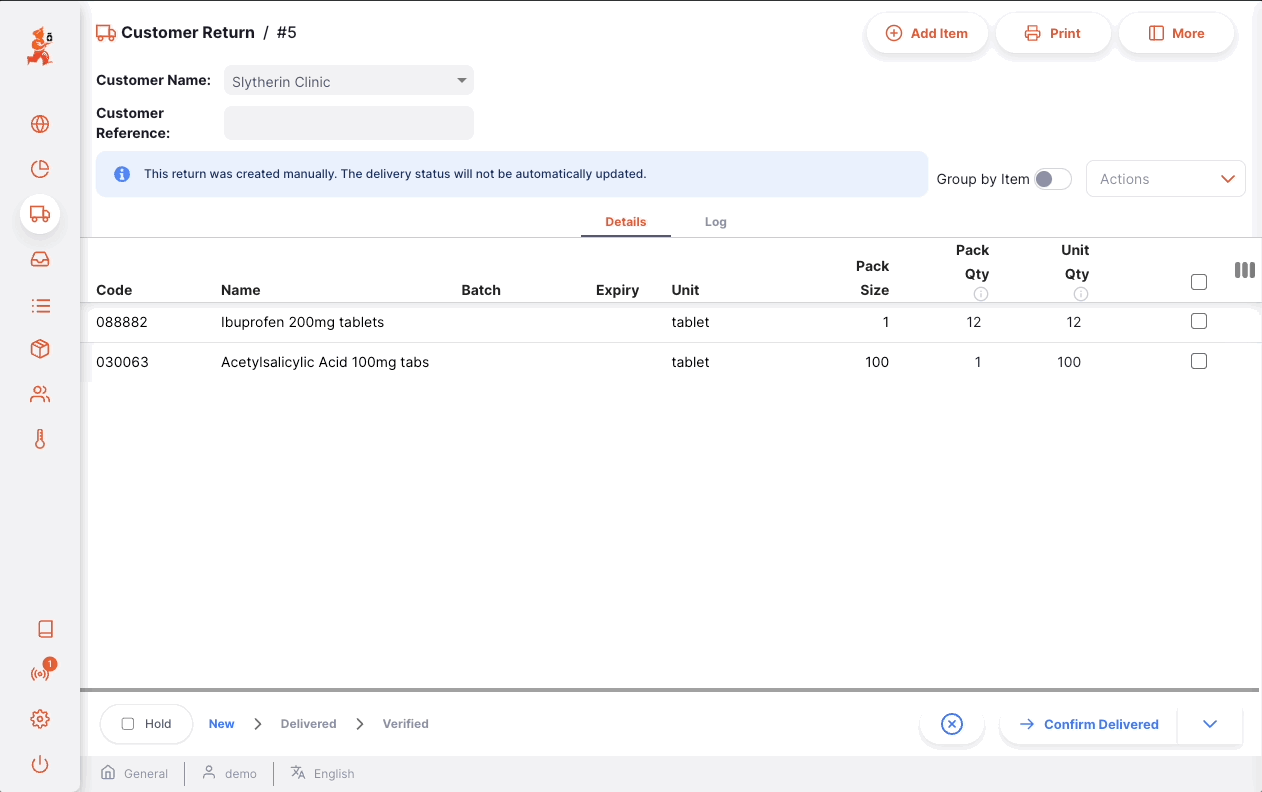This screenshot has height=792, width=1262.
Task: Click the English language label
Action: (x=334, y=774)
